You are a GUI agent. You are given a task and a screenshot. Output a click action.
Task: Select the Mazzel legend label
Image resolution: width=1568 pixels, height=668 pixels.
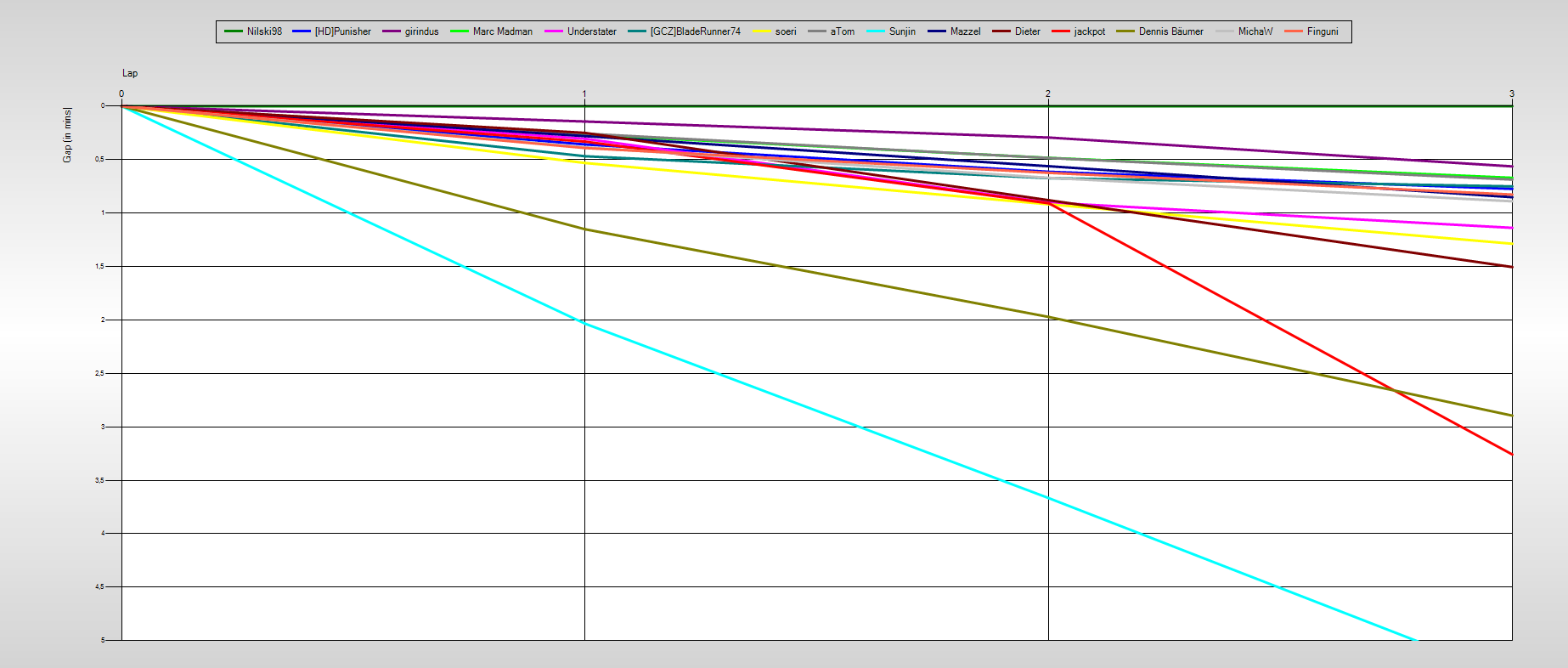[x=965, y=31]
